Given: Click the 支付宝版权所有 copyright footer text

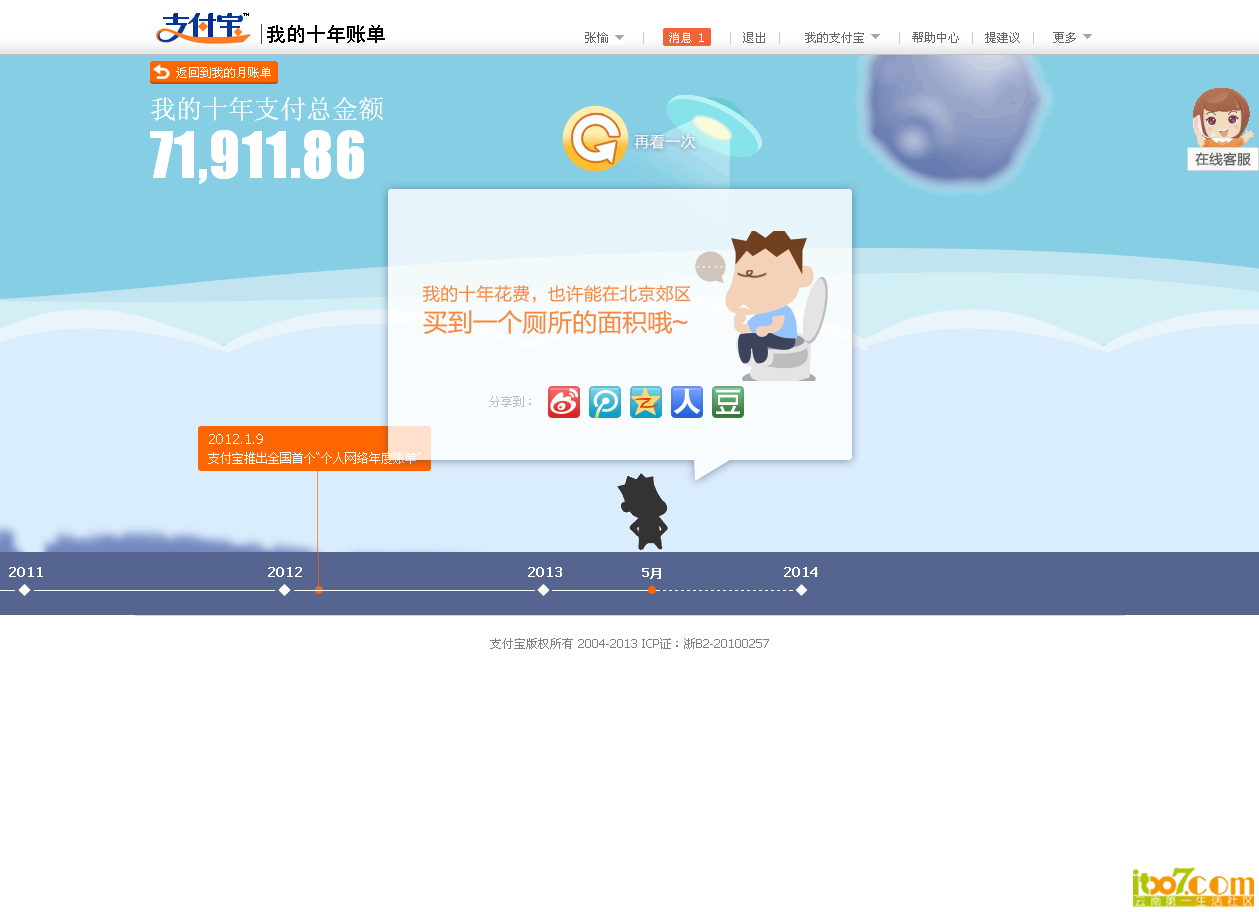Looking at the screenshot, I should click(x=629, y=644).
